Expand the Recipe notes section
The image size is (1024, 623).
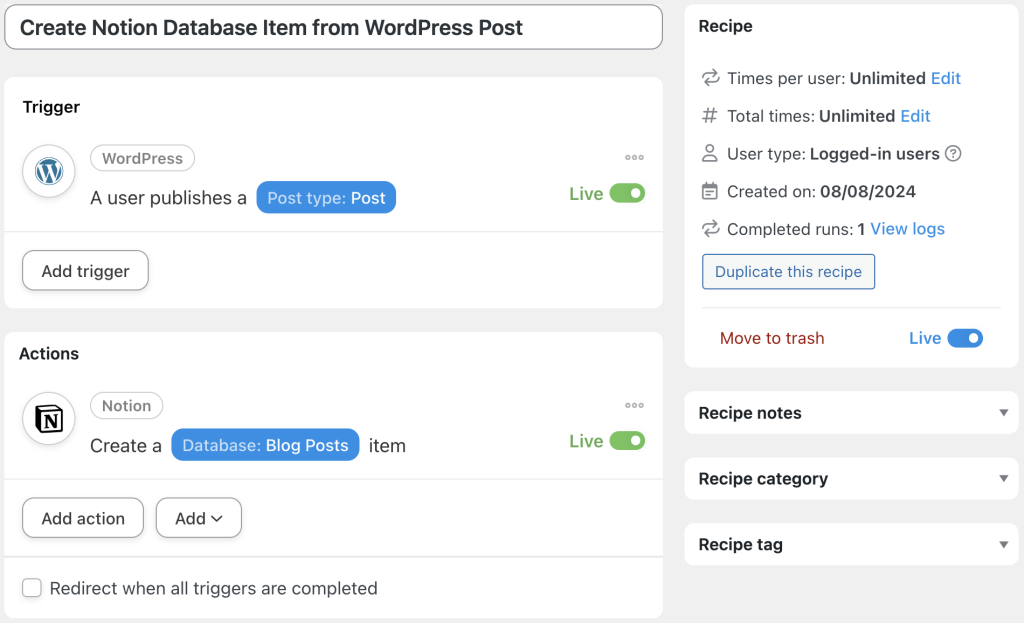1003,412
